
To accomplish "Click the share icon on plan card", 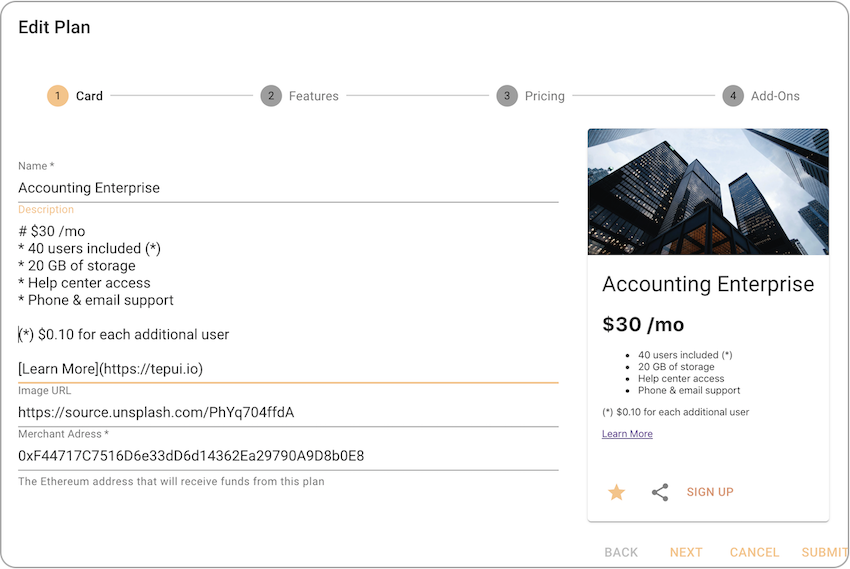I will coord(660,492).
